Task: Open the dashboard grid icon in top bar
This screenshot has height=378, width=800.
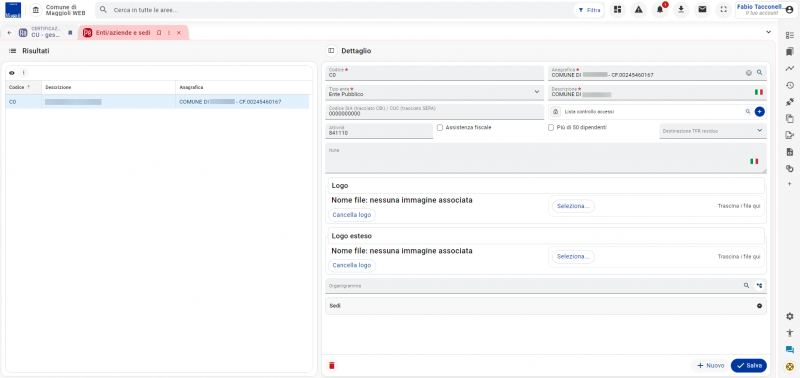Action: [x=617, y=10]
